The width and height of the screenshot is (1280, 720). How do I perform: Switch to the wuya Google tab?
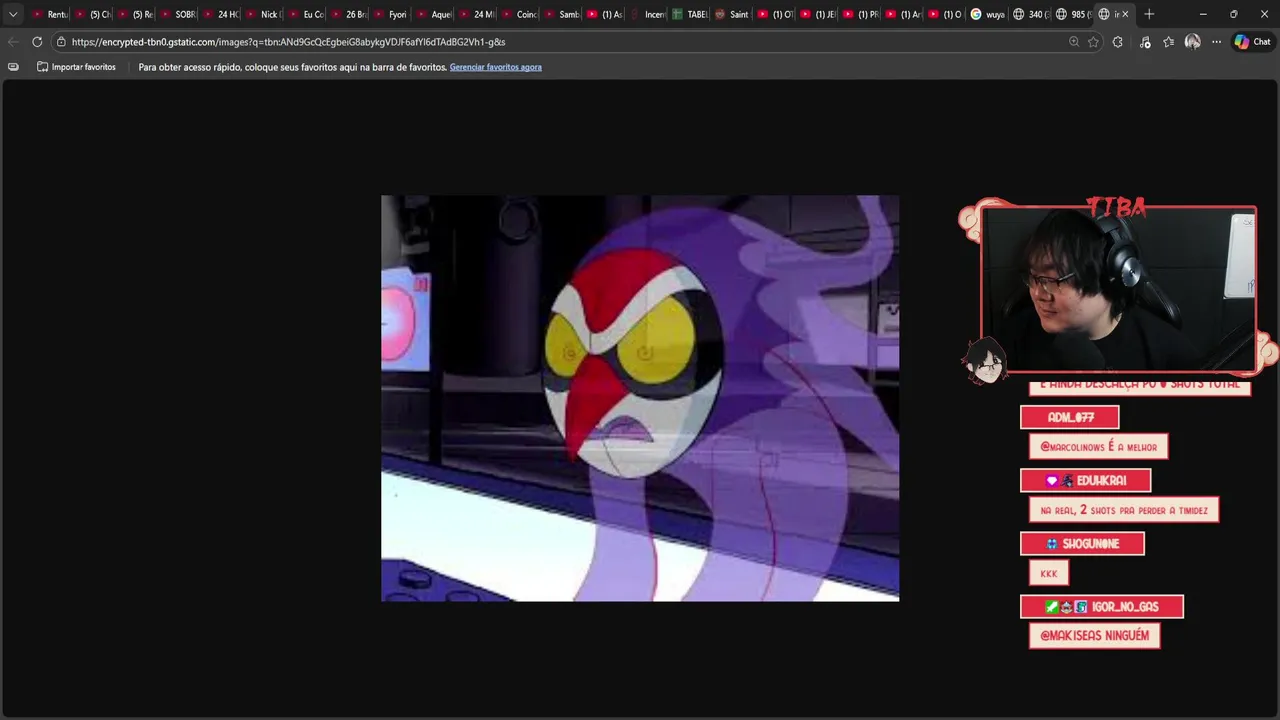coord(989,14)
